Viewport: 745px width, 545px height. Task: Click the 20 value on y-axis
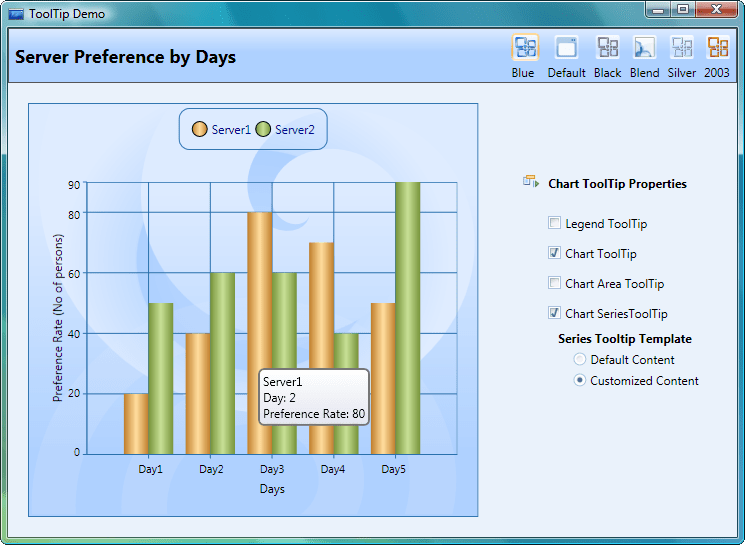pyautogui.click(x=74, y=393)
